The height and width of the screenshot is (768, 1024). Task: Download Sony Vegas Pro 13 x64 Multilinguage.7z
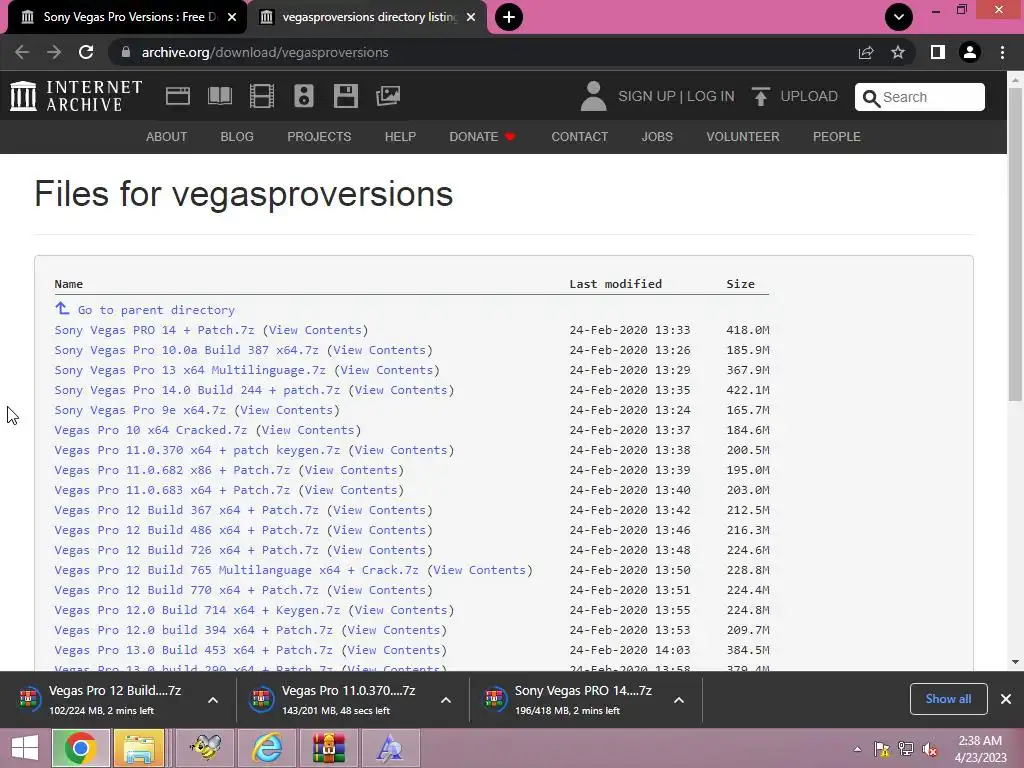coord(190,370)
